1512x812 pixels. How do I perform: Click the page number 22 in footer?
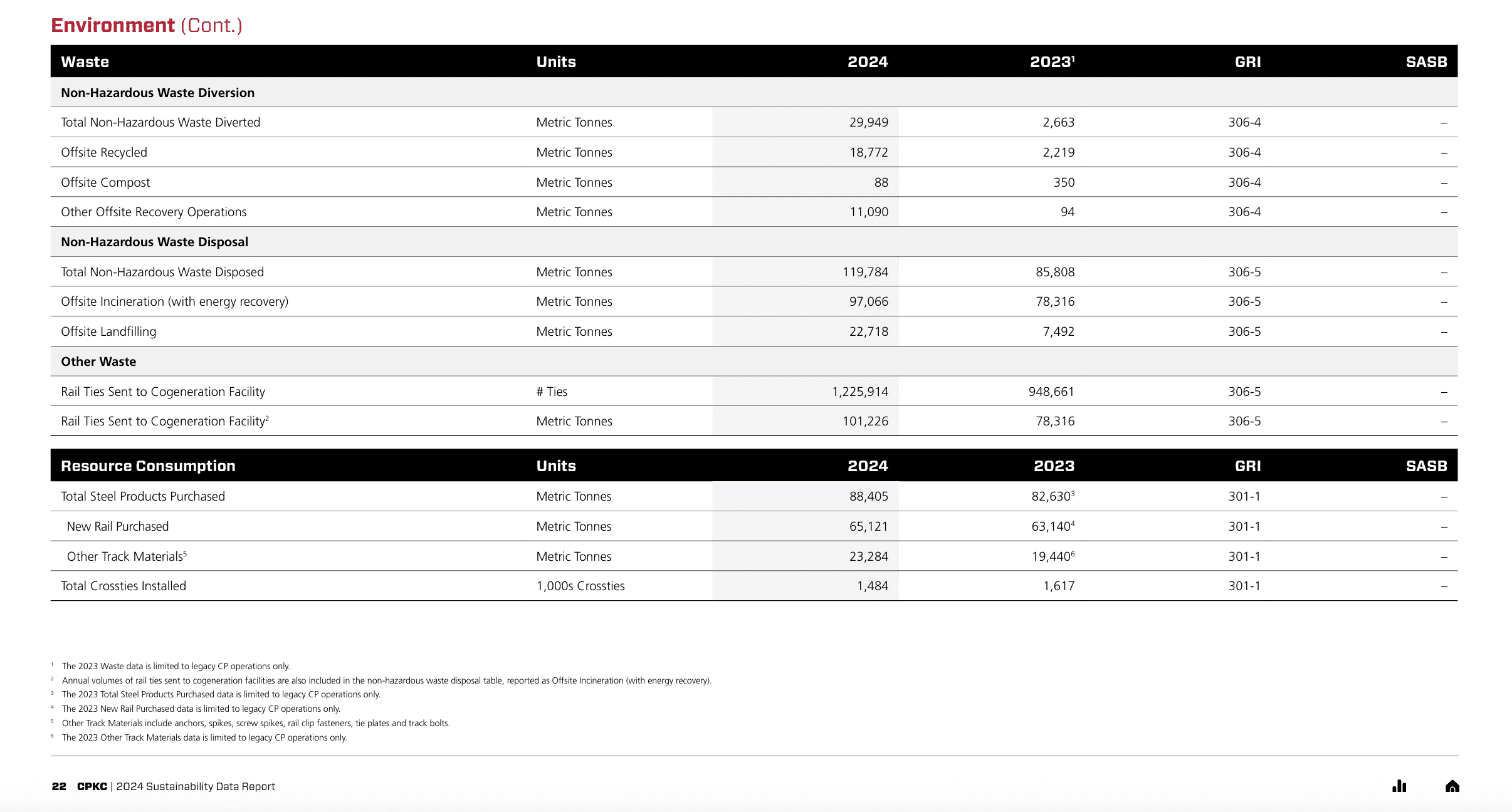(59, 786)
